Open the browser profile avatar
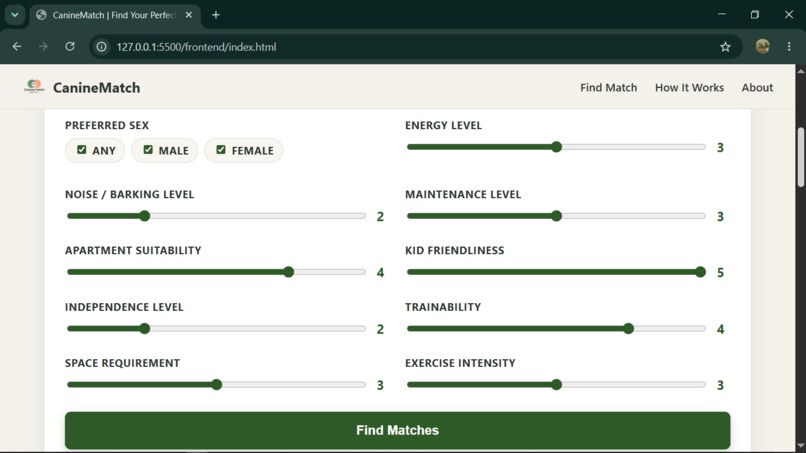The height and width of the screenshot is (453, 806). click(x=763, y=47)
